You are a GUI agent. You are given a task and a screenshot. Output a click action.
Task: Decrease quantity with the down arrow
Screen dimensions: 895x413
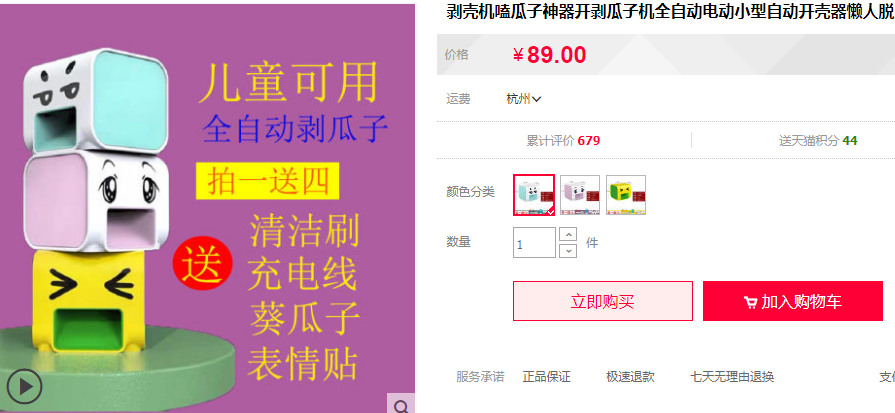pos(568,250)
